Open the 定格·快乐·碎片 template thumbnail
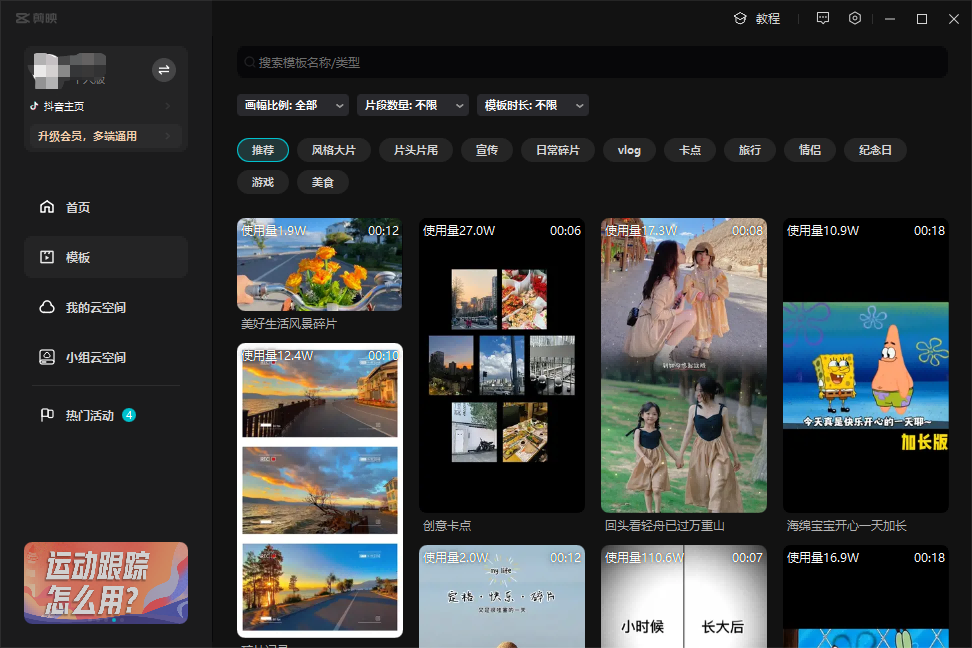Viewport: 972px width, 648px height. point(501,597)
